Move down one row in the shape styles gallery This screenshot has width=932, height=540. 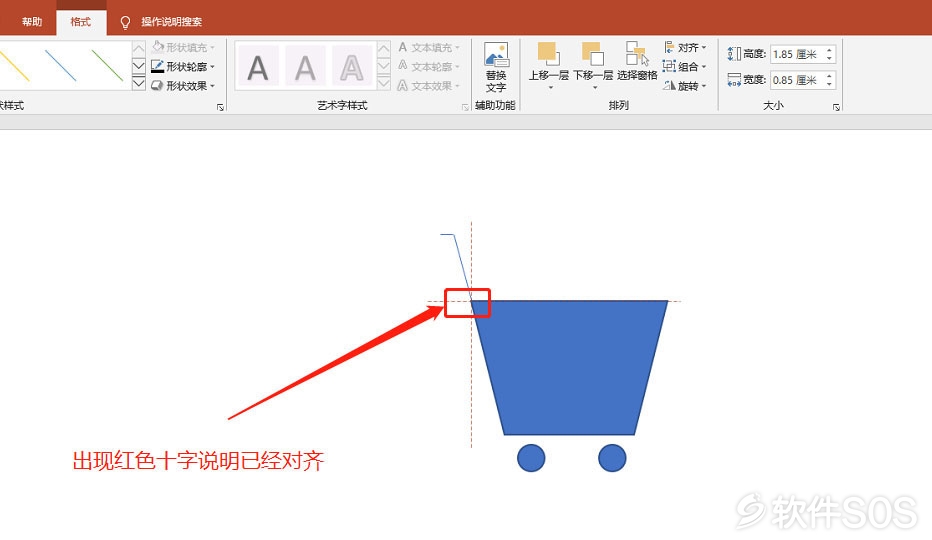point(138,65)
